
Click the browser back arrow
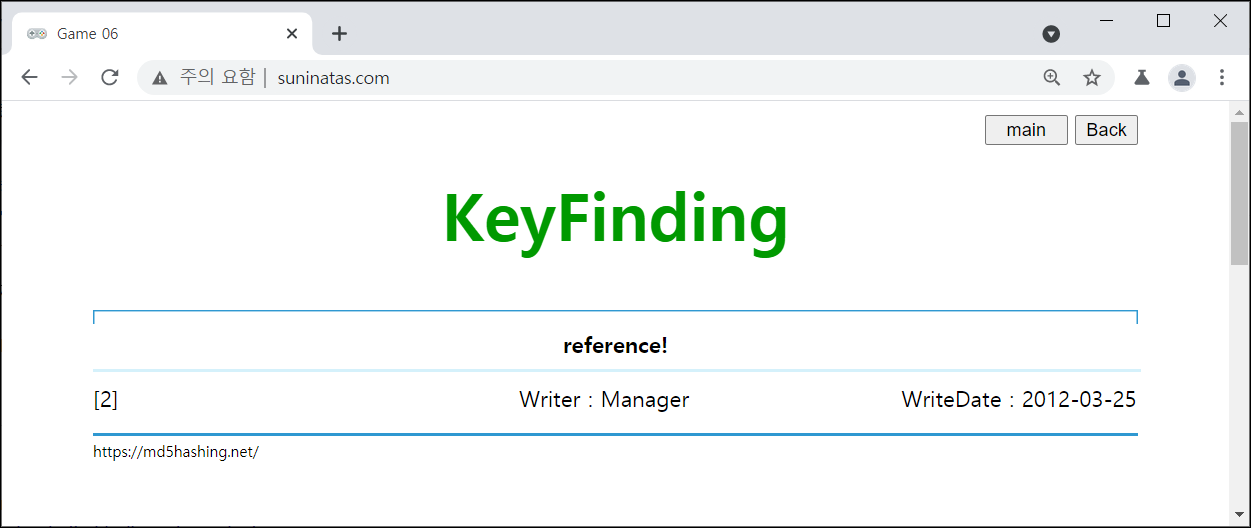tap(29, 77)
